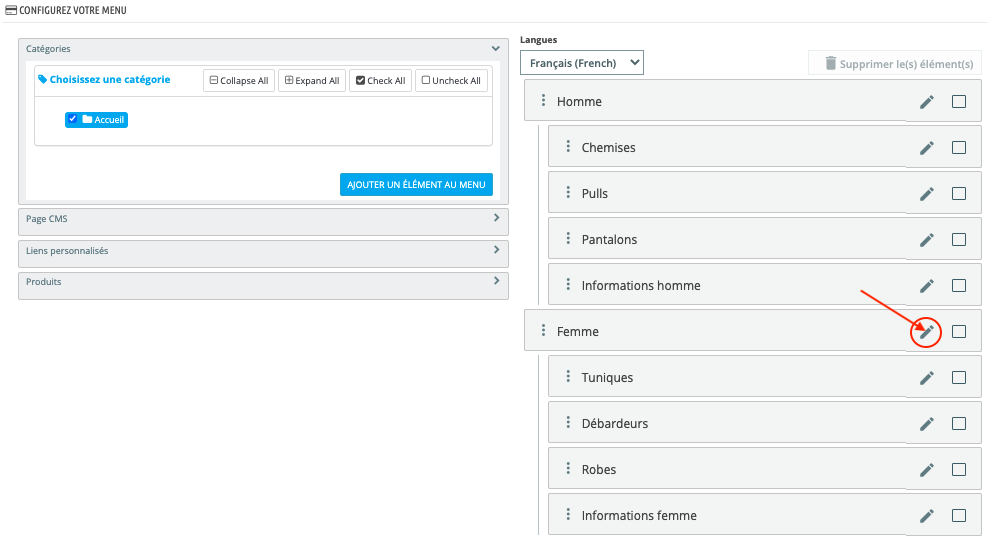Click the drag handle dots beside Tuniques
This screenshot has width=988, height=539.
pyautogui.click(x=567, y=377)
